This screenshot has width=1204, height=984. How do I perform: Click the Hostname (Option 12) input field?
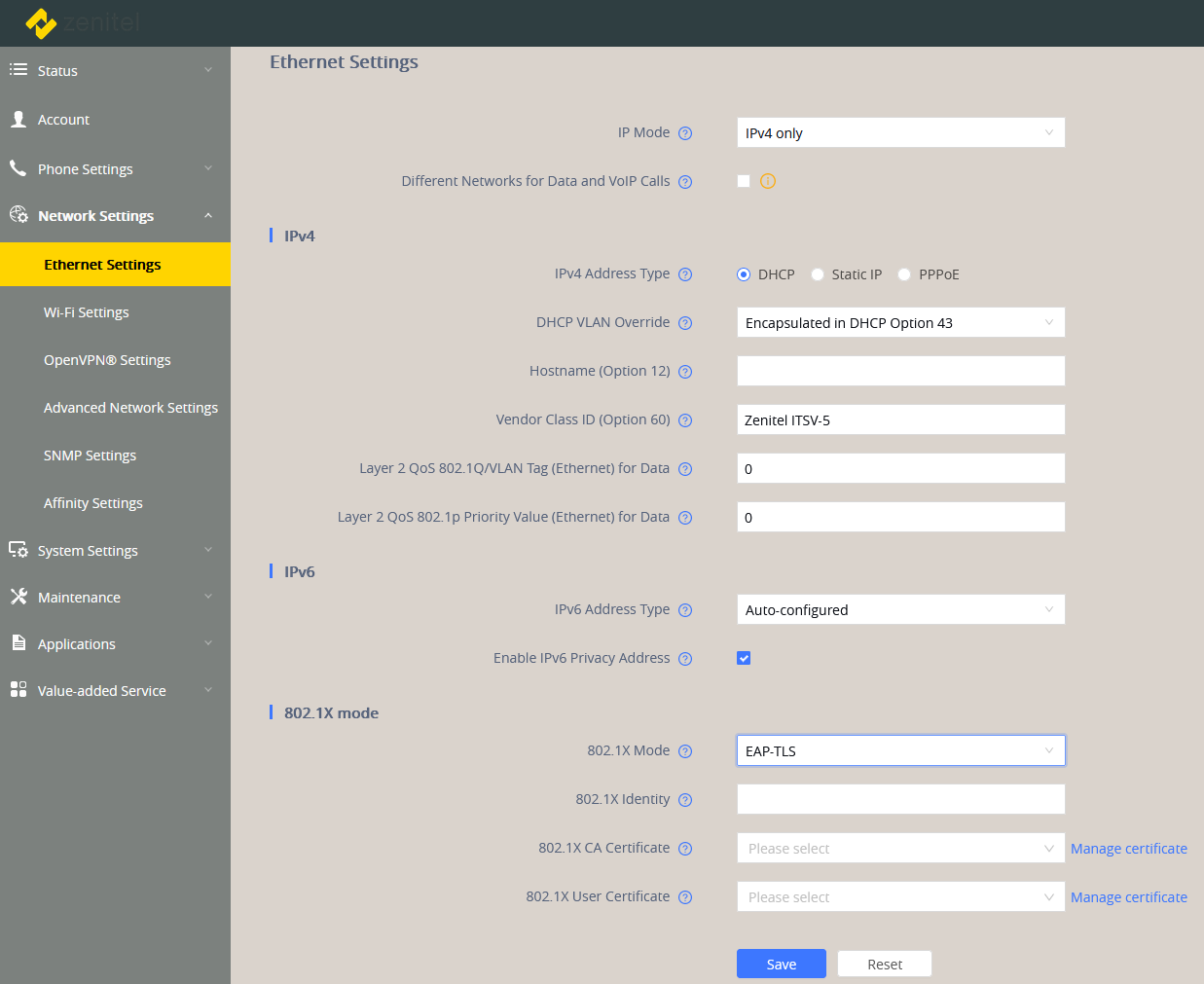click(900, 371)
